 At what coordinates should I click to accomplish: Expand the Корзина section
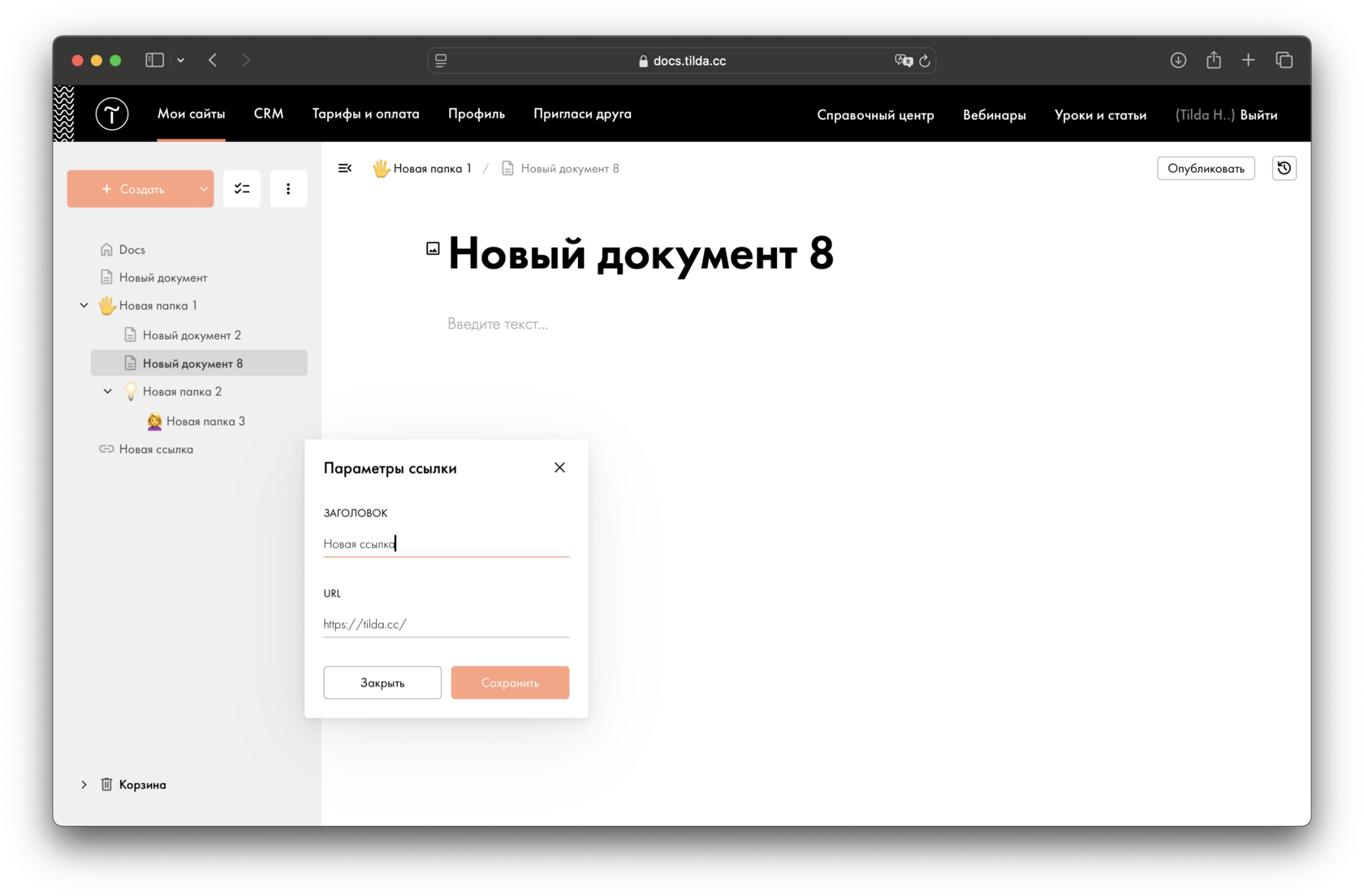[x=84, y=785]
